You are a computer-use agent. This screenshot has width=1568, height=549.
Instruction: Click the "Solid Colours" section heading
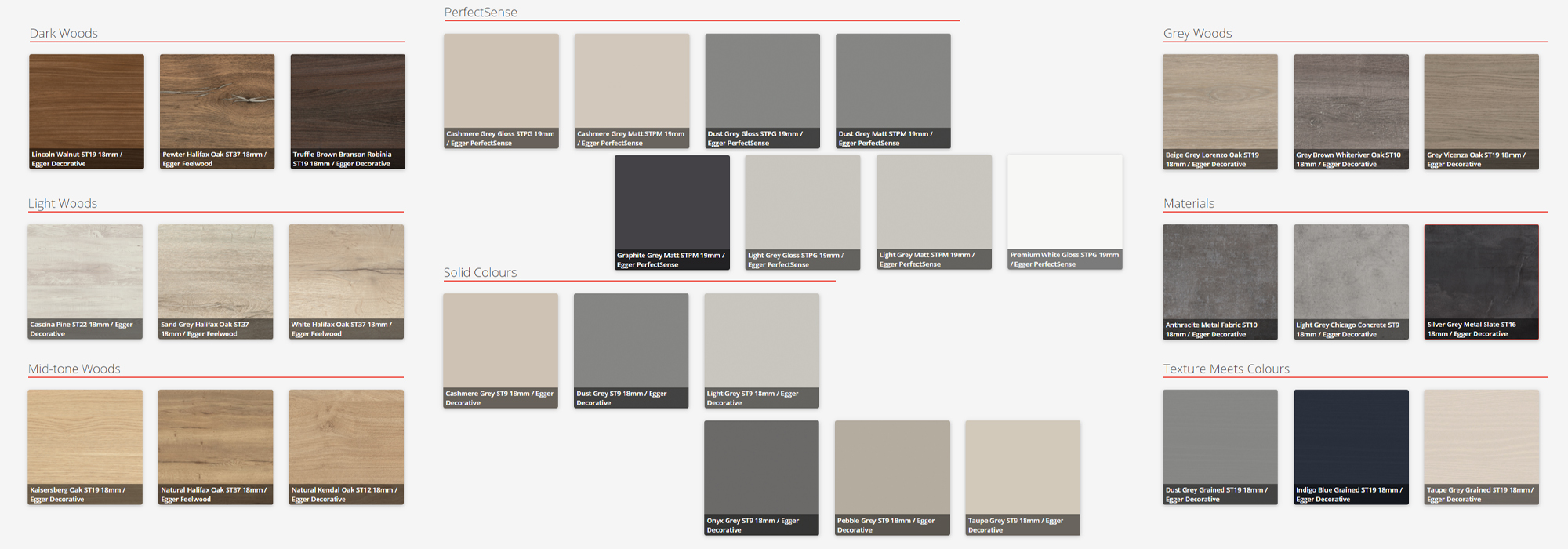click(480, 272)
